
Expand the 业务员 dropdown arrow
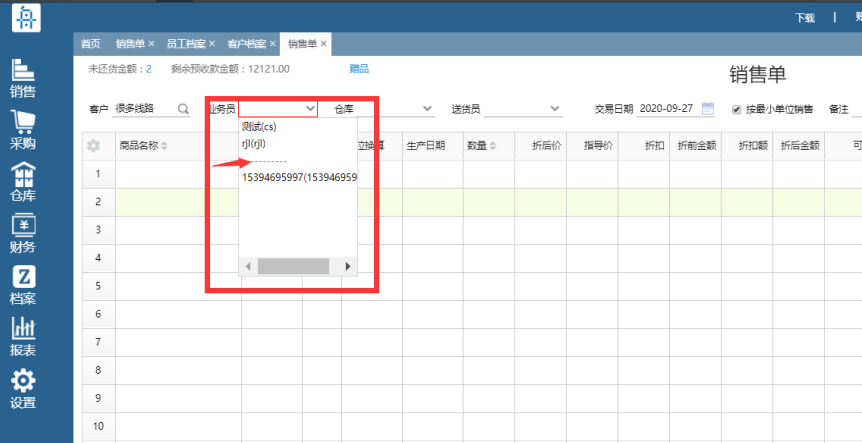tap(310, 109)
